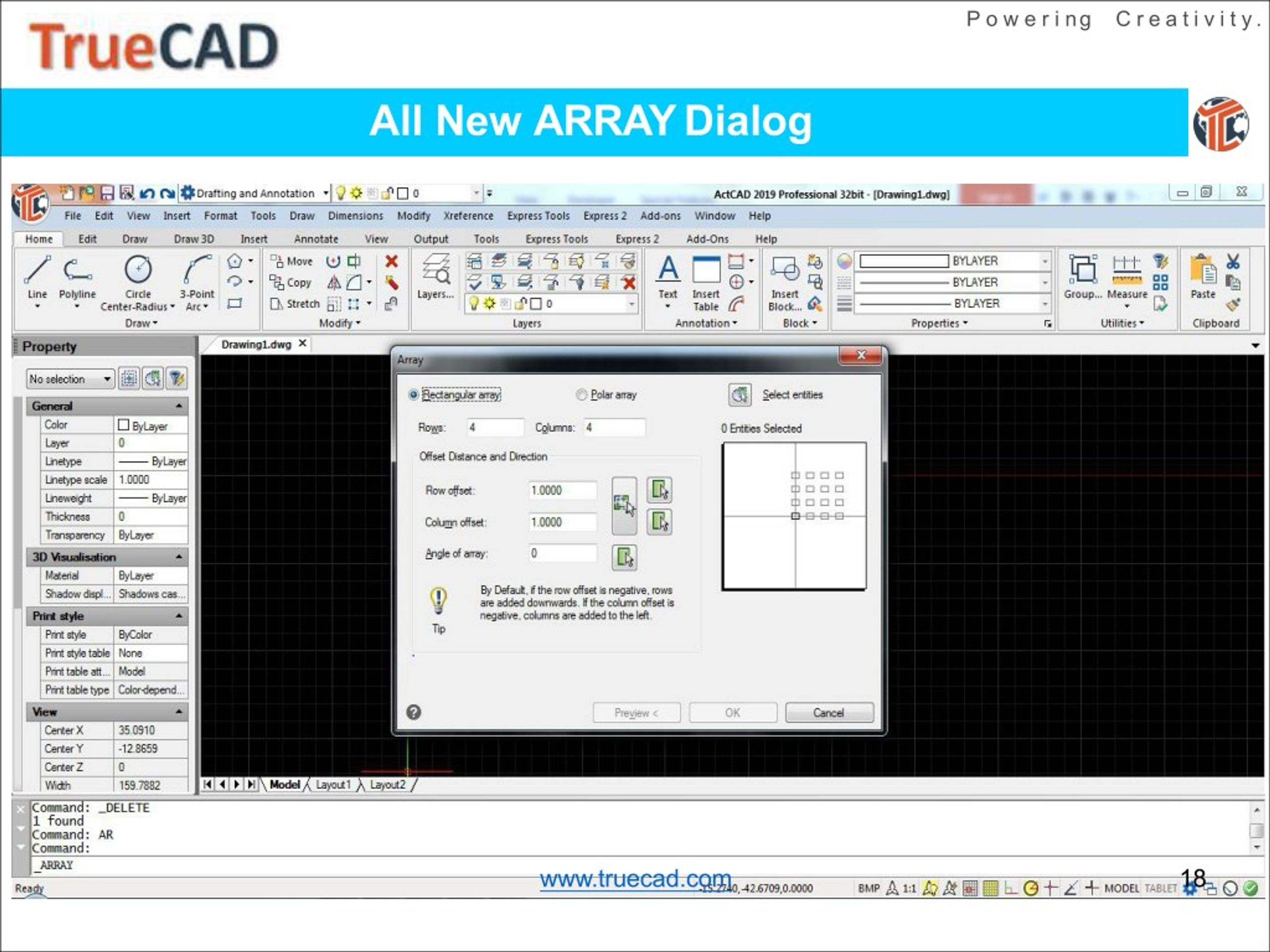Open the No selection dropdown
The height and width of the screenshot is (952, 1270).
click(70, 379)
